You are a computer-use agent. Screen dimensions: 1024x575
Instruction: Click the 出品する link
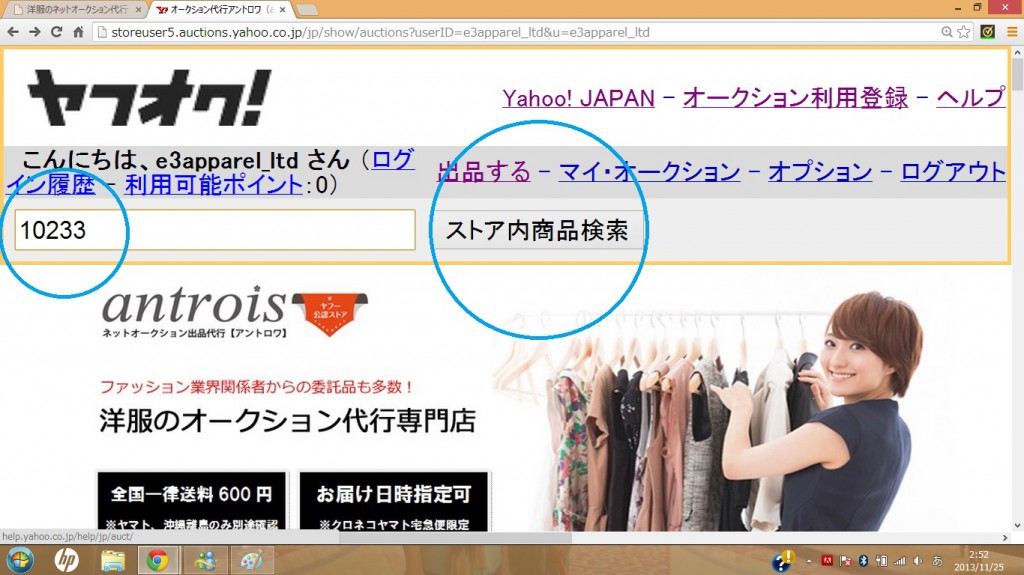[484, 172]
